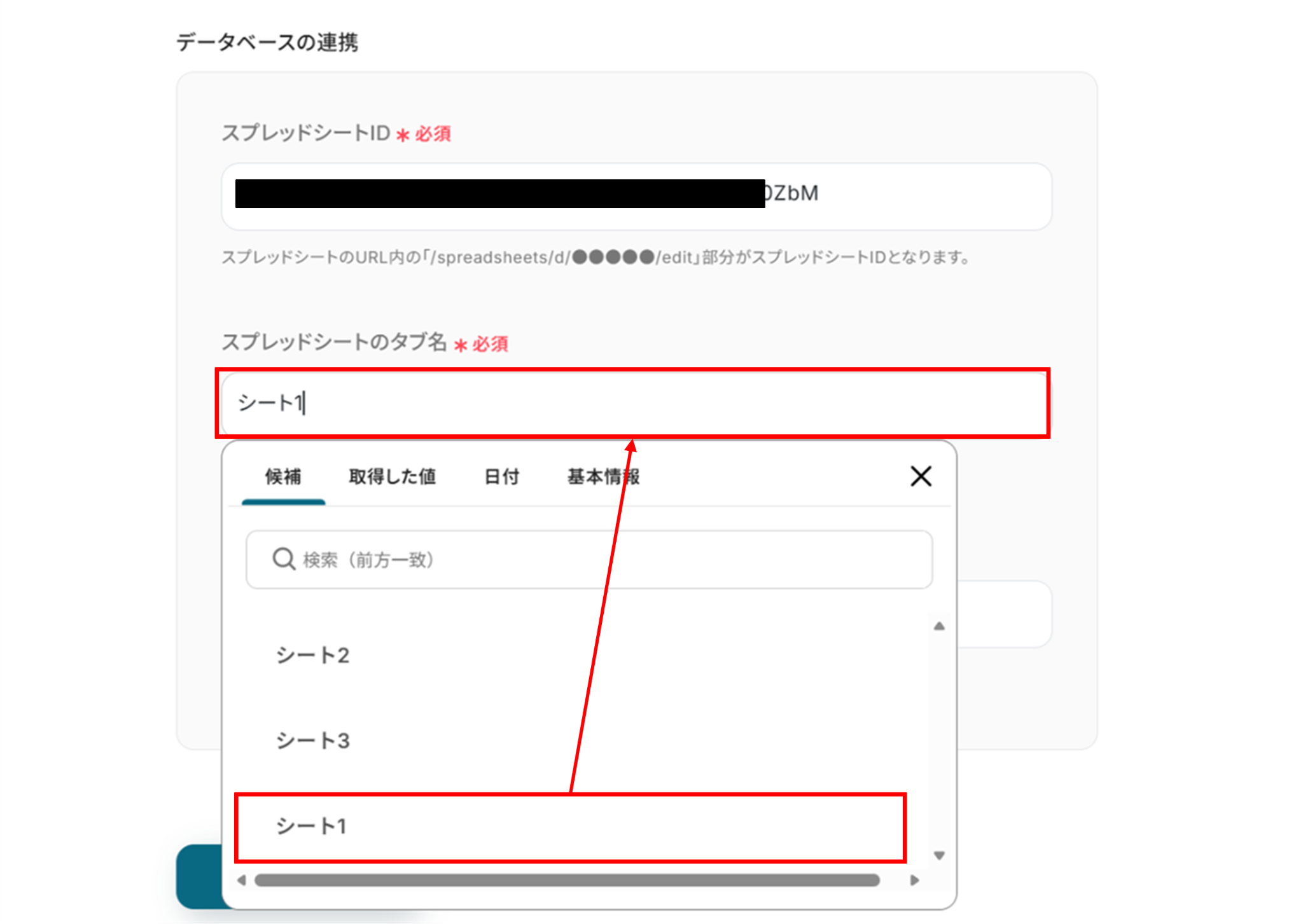Click the partially hidden field behind popup
Screen dimensions: 1303x924
coord(1005,614)
